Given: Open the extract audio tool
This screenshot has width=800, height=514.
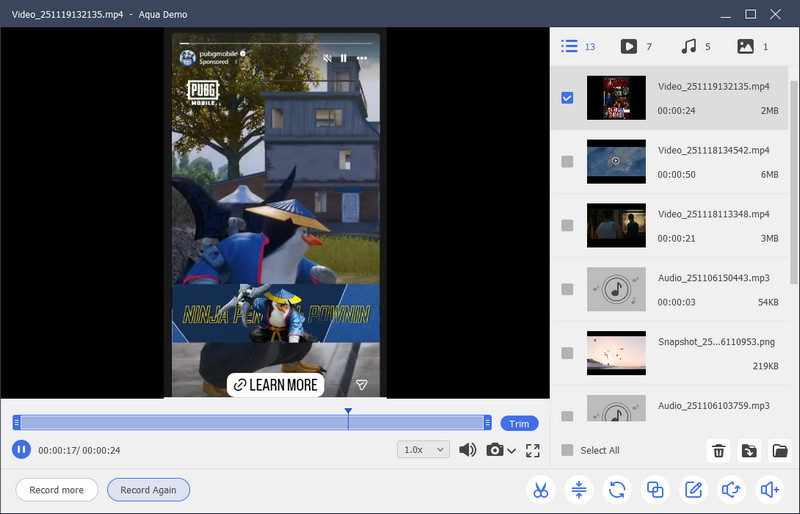Looking at the screenshot, I should pyautogui.click(x=731, y=490).
